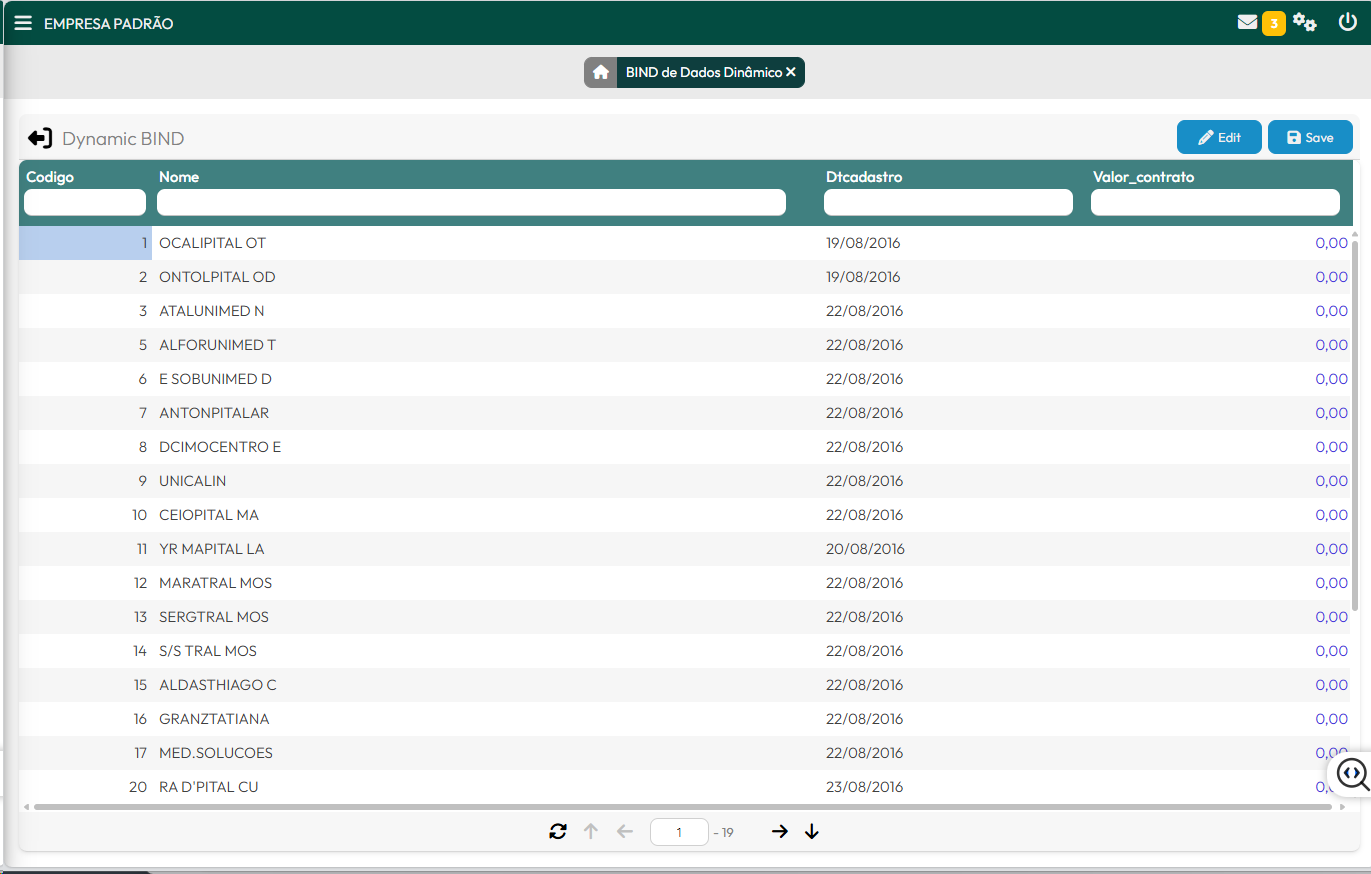Click the Dynamic BIND exit arrow icon
Viewport: 1371px width, 874px height.
coord(40,138)
